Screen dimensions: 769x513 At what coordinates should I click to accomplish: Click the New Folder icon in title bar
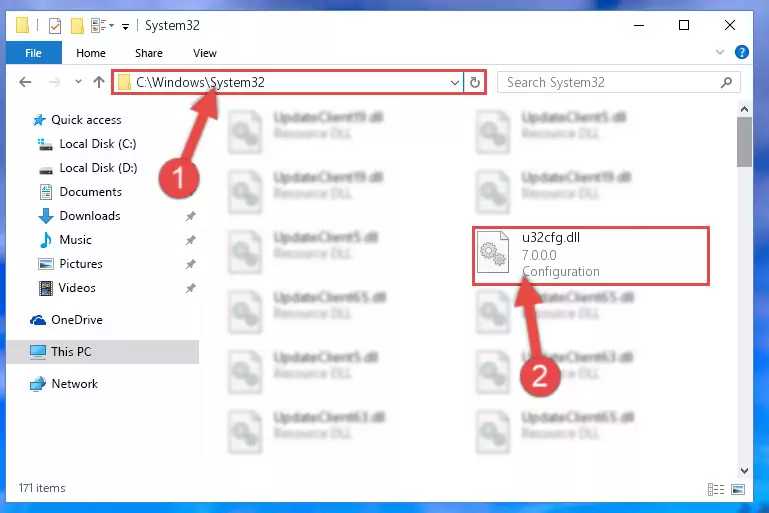(77, 26)
